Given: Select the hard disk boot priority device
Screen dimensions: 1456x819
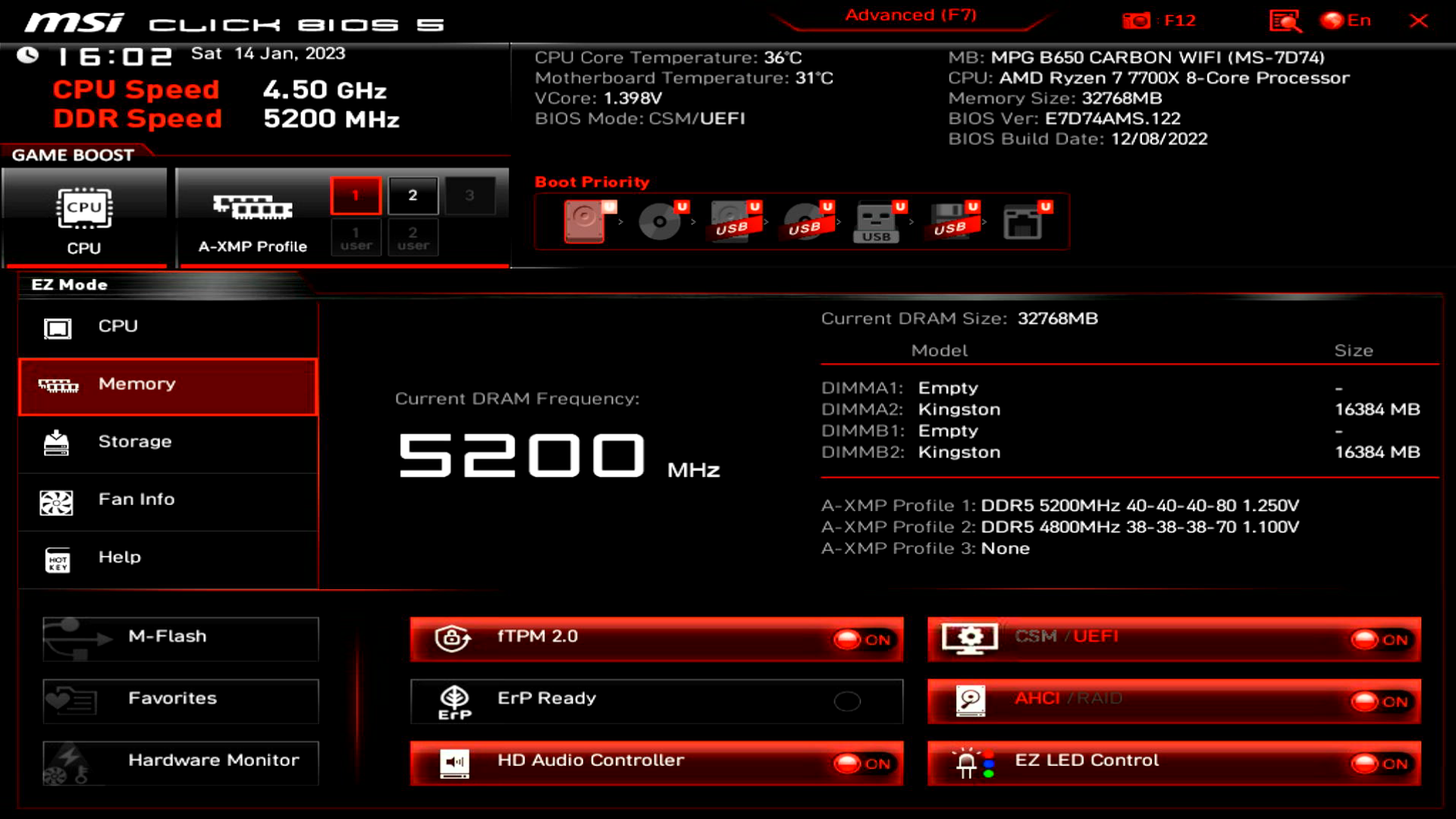Looking at the screenshot, I should pos(584,221).
